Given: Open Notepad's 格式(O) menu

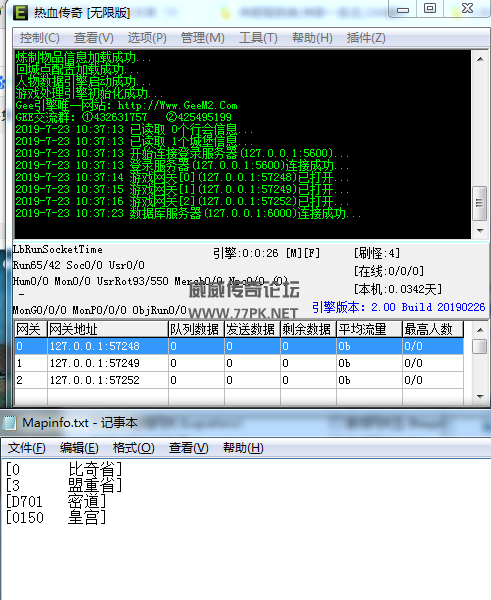Looking at the screenshot, I should click(134, 448).
